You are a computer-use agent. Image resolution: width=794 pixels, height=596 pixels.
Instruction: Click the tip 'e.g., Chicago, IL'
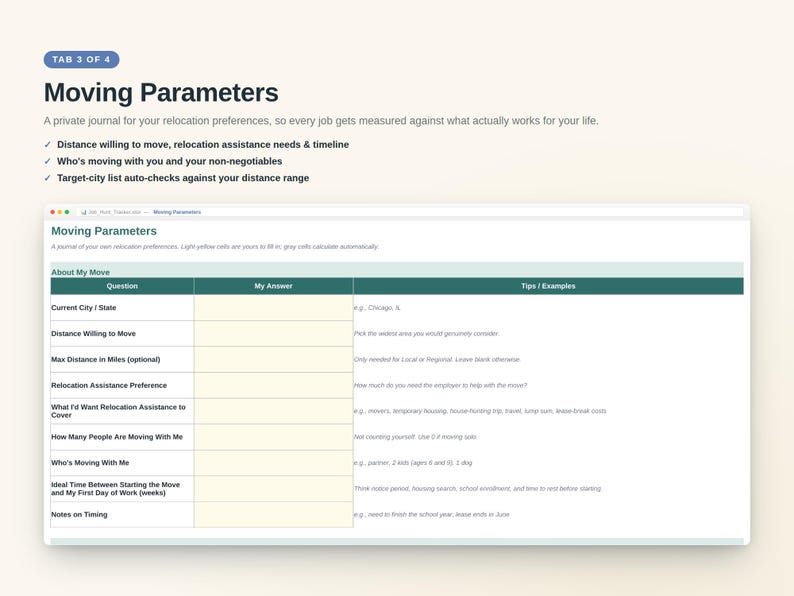(x=377, y=308)
